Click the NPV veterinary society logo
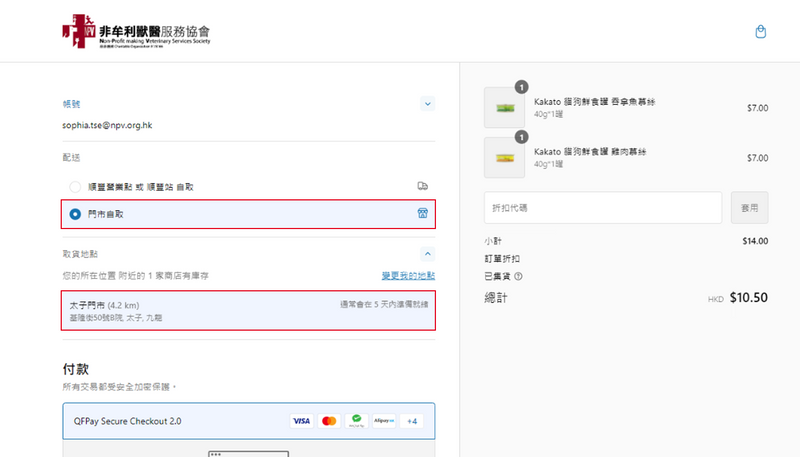Viewport: 800px width, 457px height. pos(136,32)
